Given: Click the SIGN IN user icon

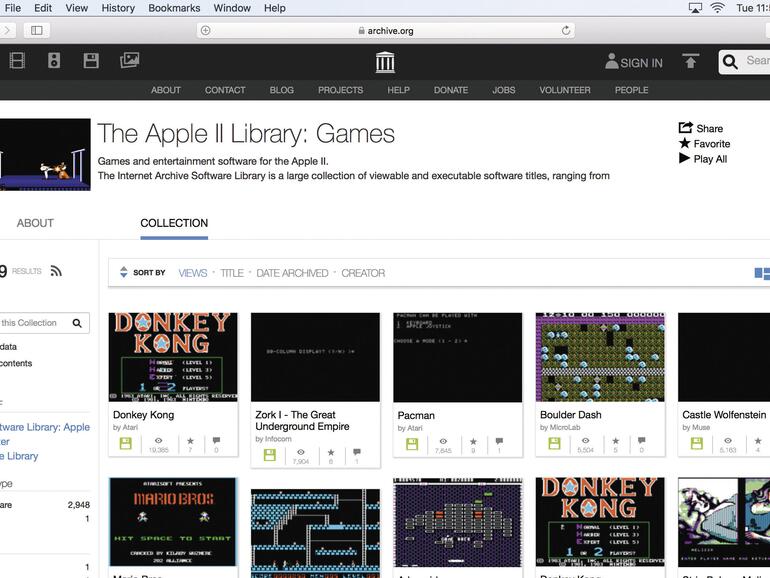Looking at the screenshot, I should [x=611, y=61].
